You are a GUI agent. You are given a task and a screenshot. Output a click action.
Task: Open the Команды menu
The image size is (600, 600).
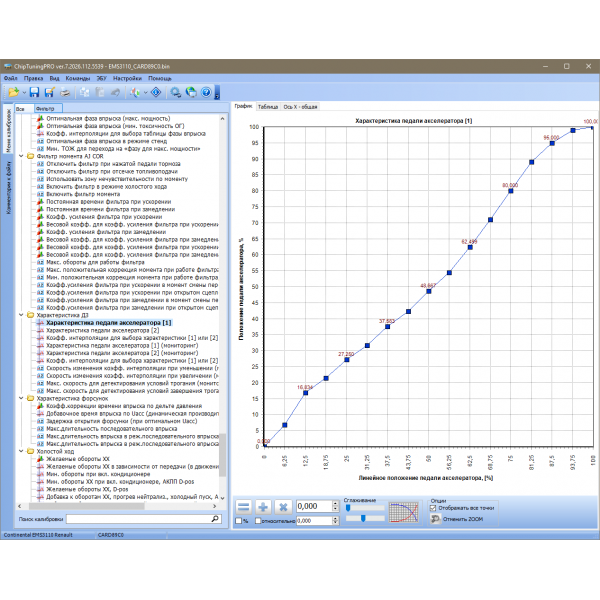pyautogui.click(x=62, y=77)
